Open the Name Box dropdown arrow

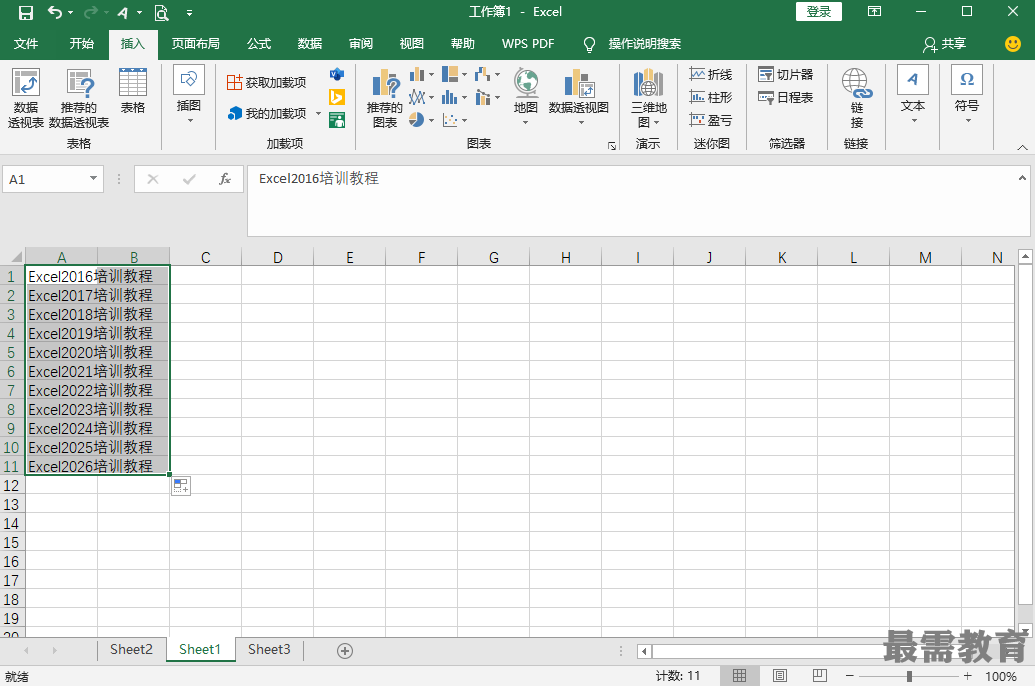coord(93,179)
